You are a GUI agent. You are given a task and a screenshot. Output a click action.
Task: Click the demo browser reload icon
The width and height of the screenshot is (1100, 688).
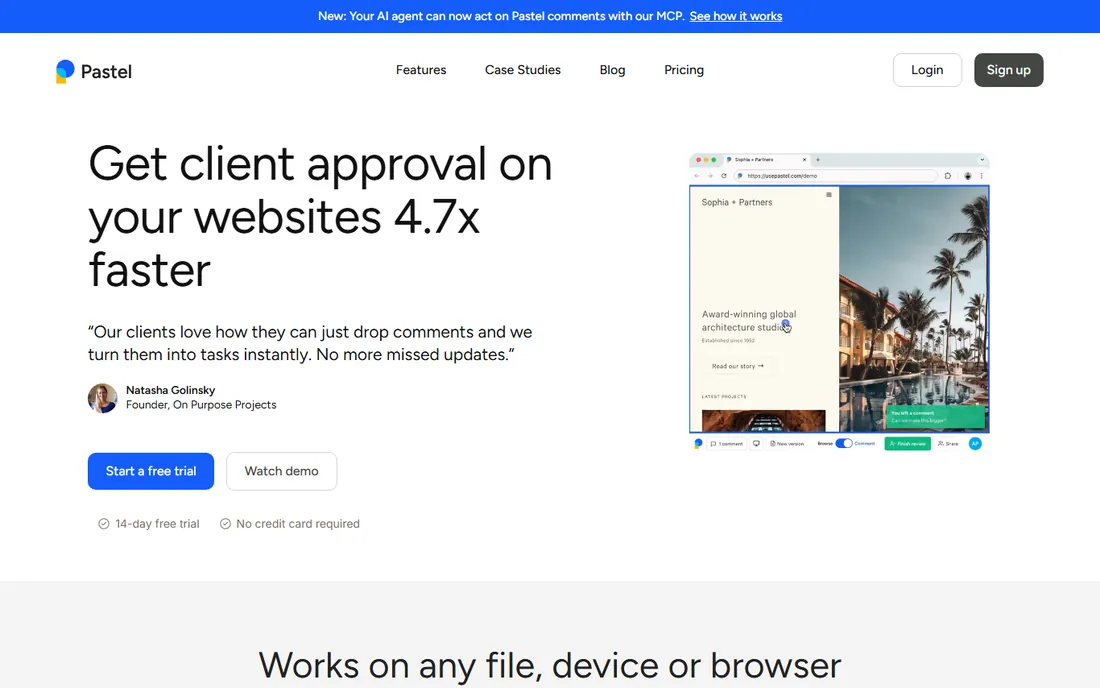(x=724, y=175)
